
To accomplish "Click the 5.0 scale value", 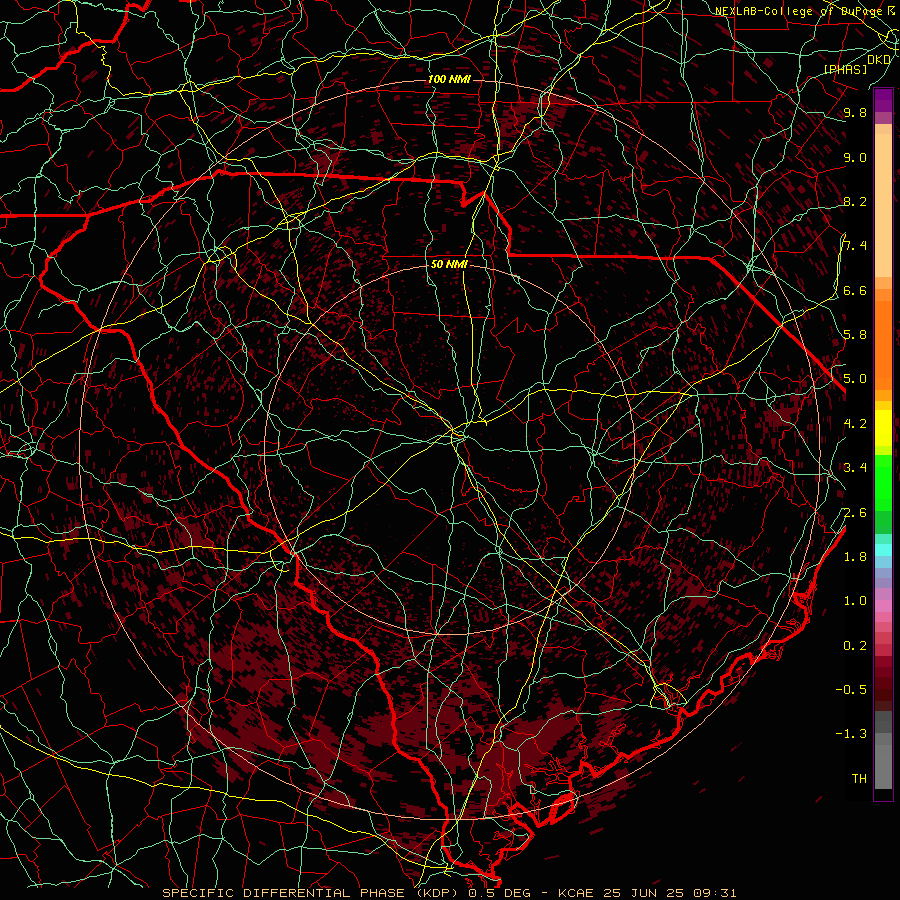I will (x=855, y=379).
